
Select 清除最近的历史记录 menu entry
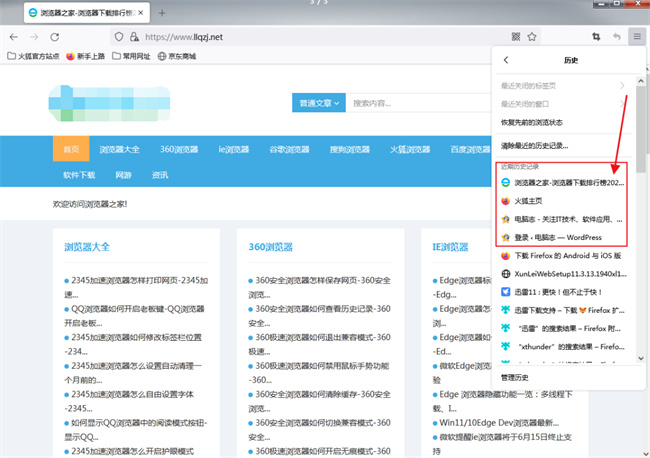(563, 146)
